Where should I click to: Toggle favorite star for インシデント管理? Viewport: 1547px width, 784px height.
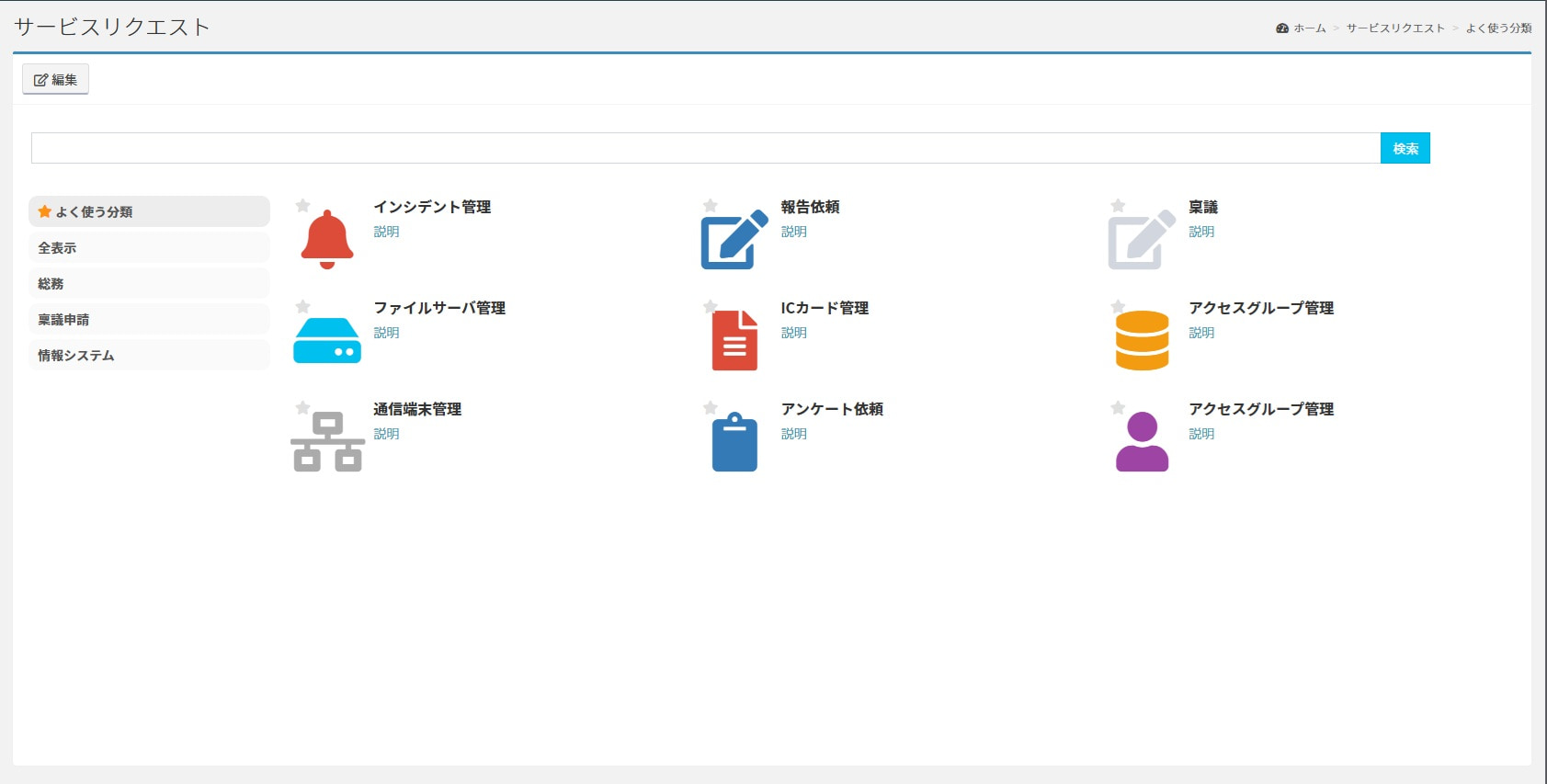click(302, 206)
